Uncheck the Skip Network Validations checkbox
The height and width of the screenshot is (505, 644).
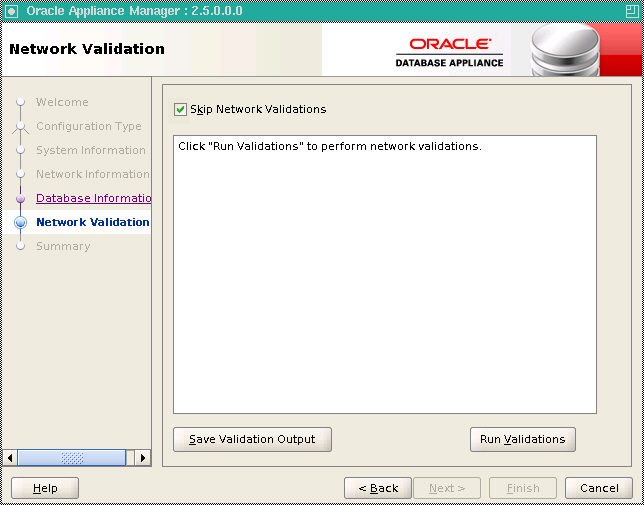180,110
